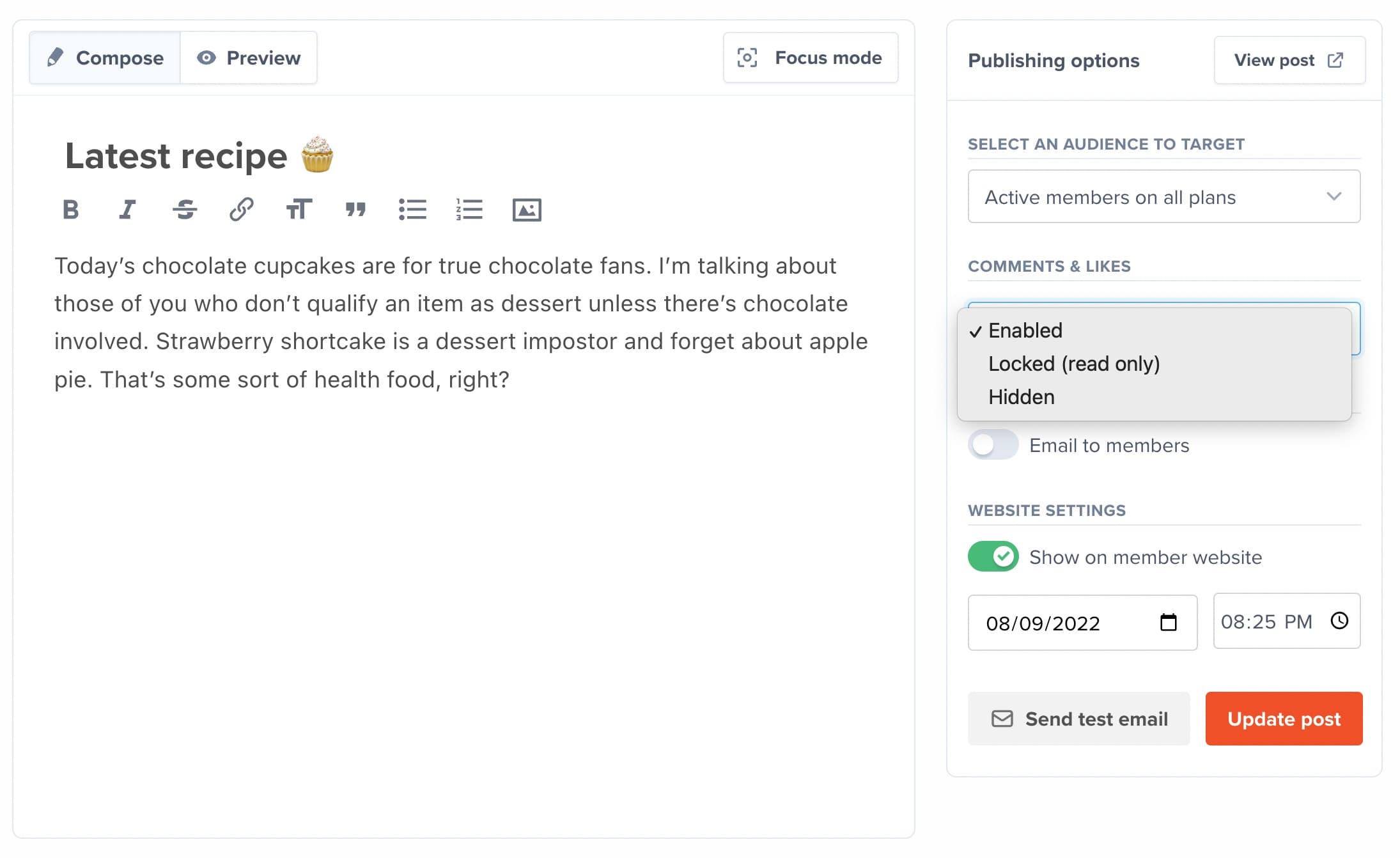The width and height of the screenshot is (1400, 858).
Task: Open the time picker
Action: [x=1339, y=621]
